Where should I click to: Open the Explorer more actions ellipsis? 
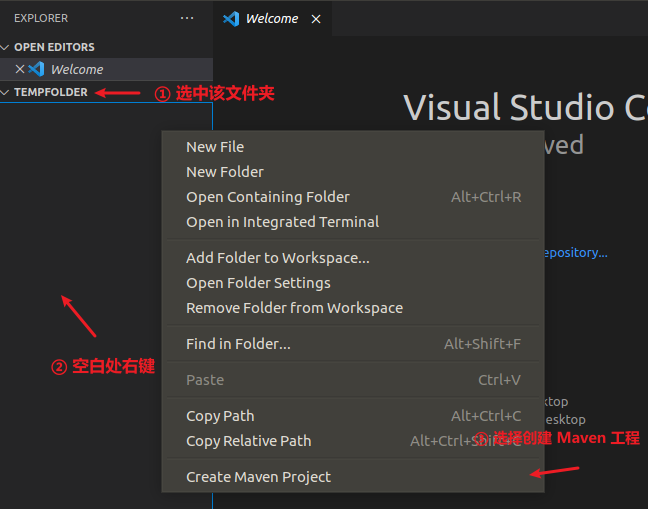point(187,18)
